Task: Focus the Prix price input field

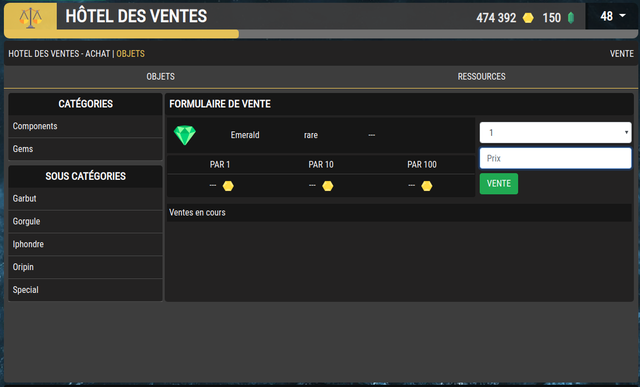Action: click(x=556, y=158)
